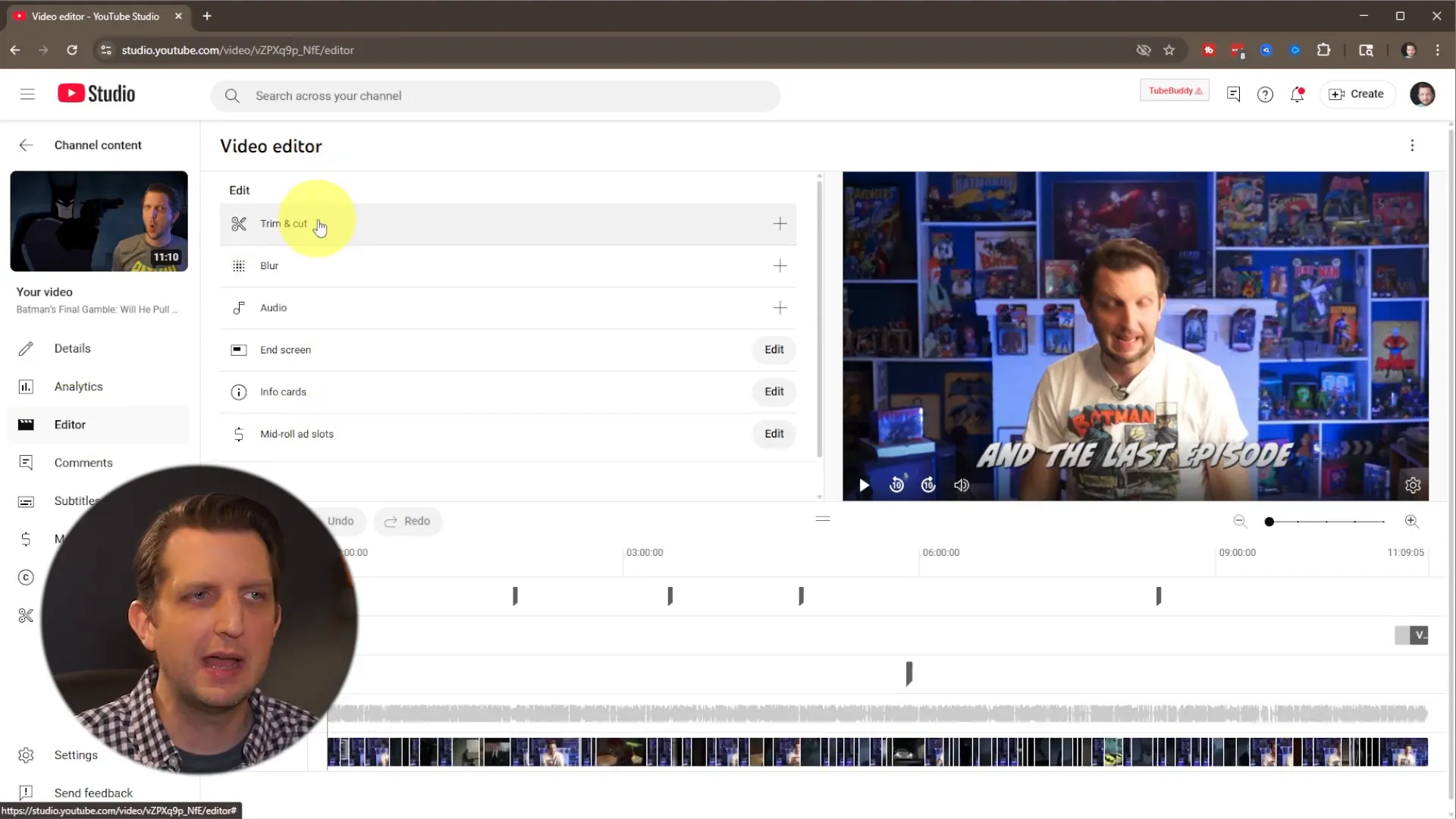Open the video thumbnail with 11:10 duration
The image size is (1456, 819).
[99, 221]
